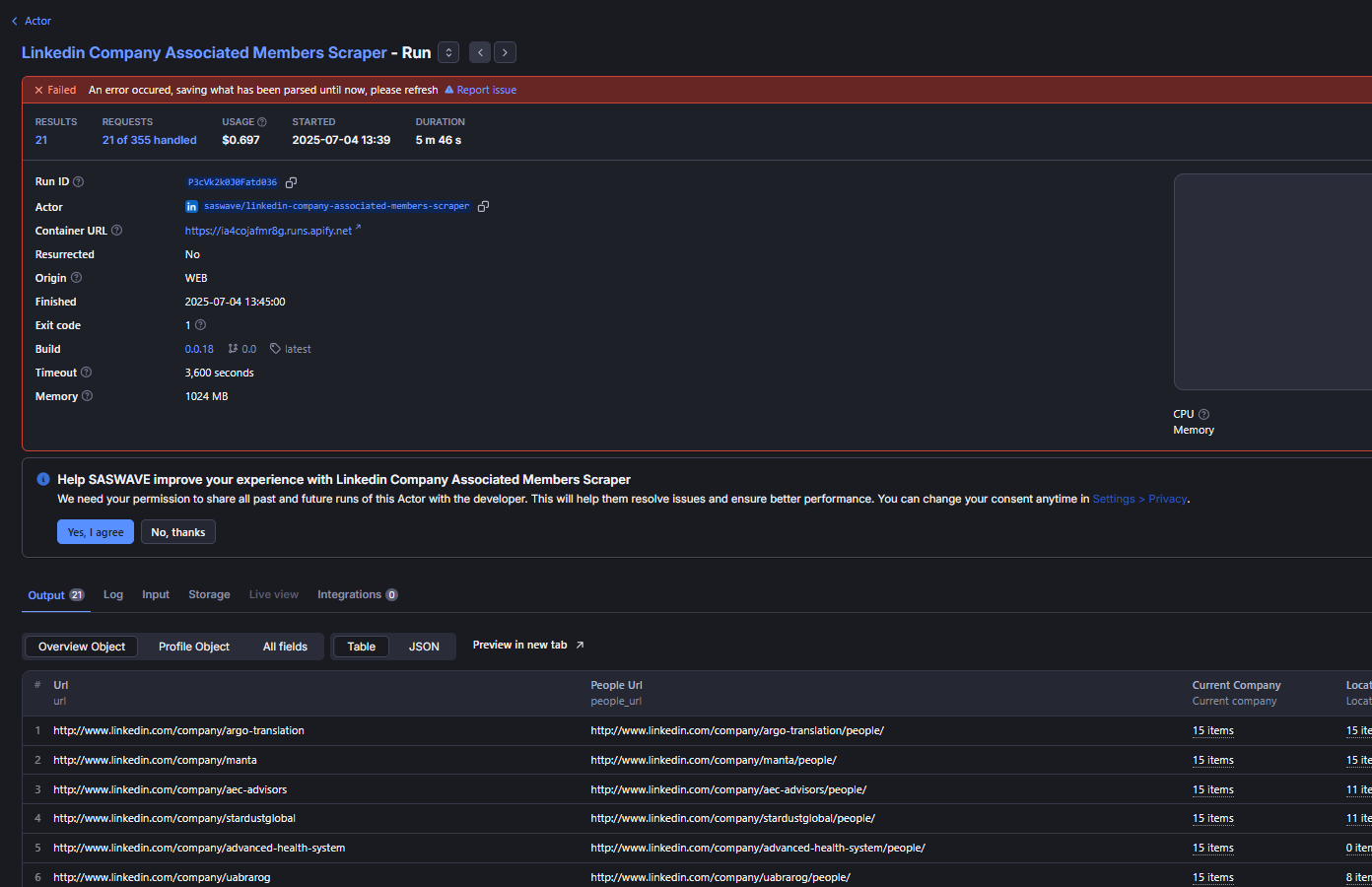The image size is (1372, 887).
Task: Click the People Url column header
Action: [x=616, y=685]
